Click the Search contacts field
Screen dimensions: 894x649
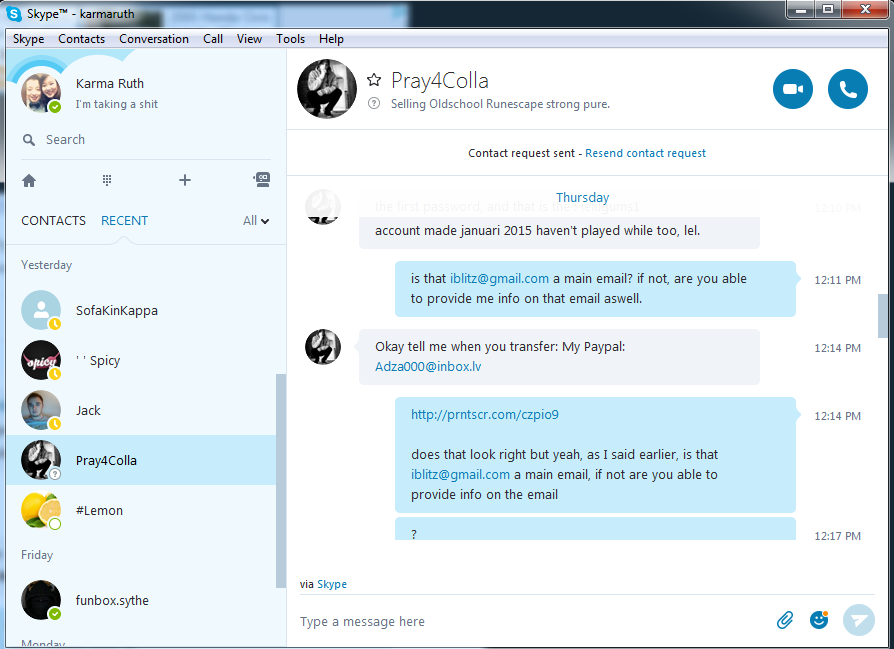[146, 140]
